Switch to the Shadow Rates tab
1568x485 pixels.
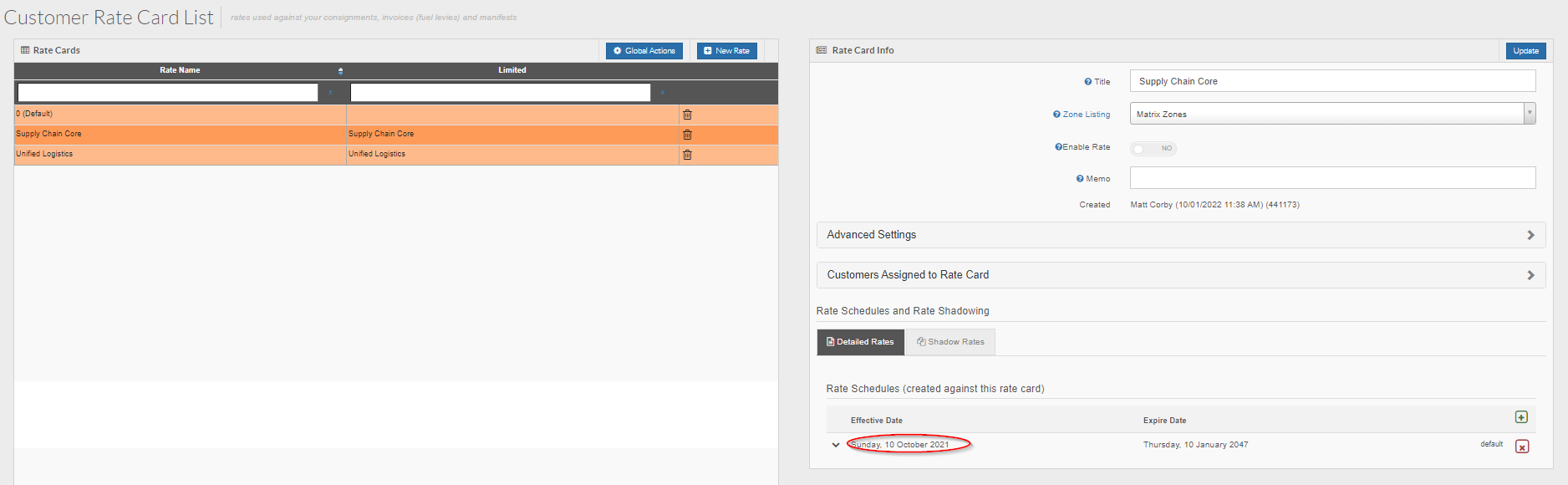(x=950, y=342)
